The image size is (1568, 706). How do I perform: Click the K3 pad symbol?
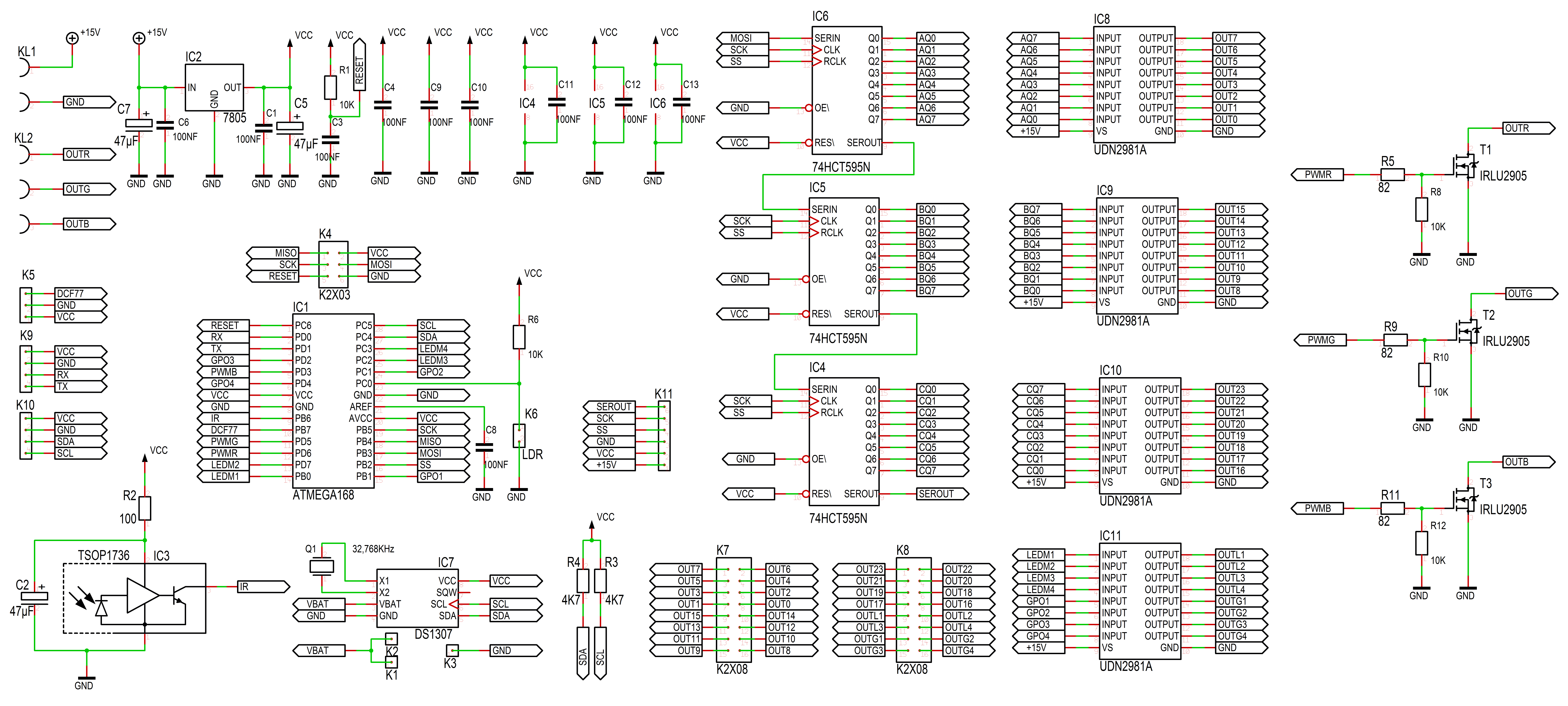pyautogui.click(x=452, y=650)
